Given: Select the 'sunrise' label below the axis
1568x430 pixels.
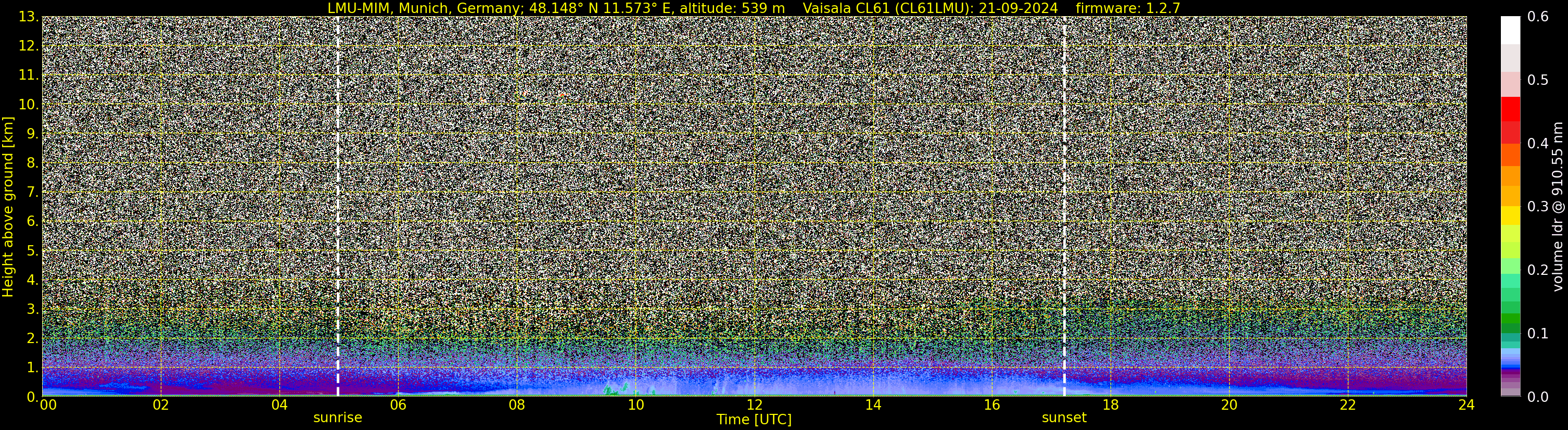Looking at the screenshot, I should point(338,418).
